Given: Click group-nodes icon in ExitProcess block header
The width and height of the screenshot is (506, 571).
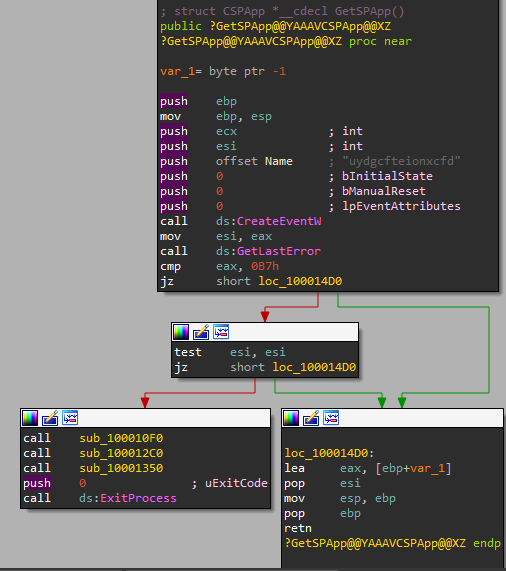Looking at the screenshot, I should coord(70,418).
